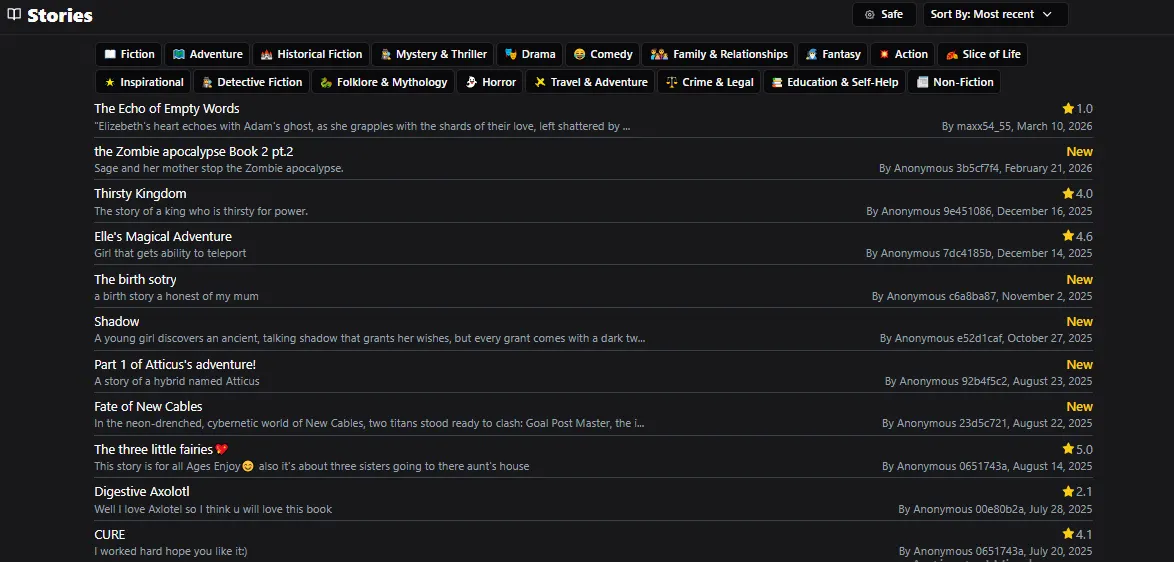Filter stories by Horror genre

coord(490,82)
